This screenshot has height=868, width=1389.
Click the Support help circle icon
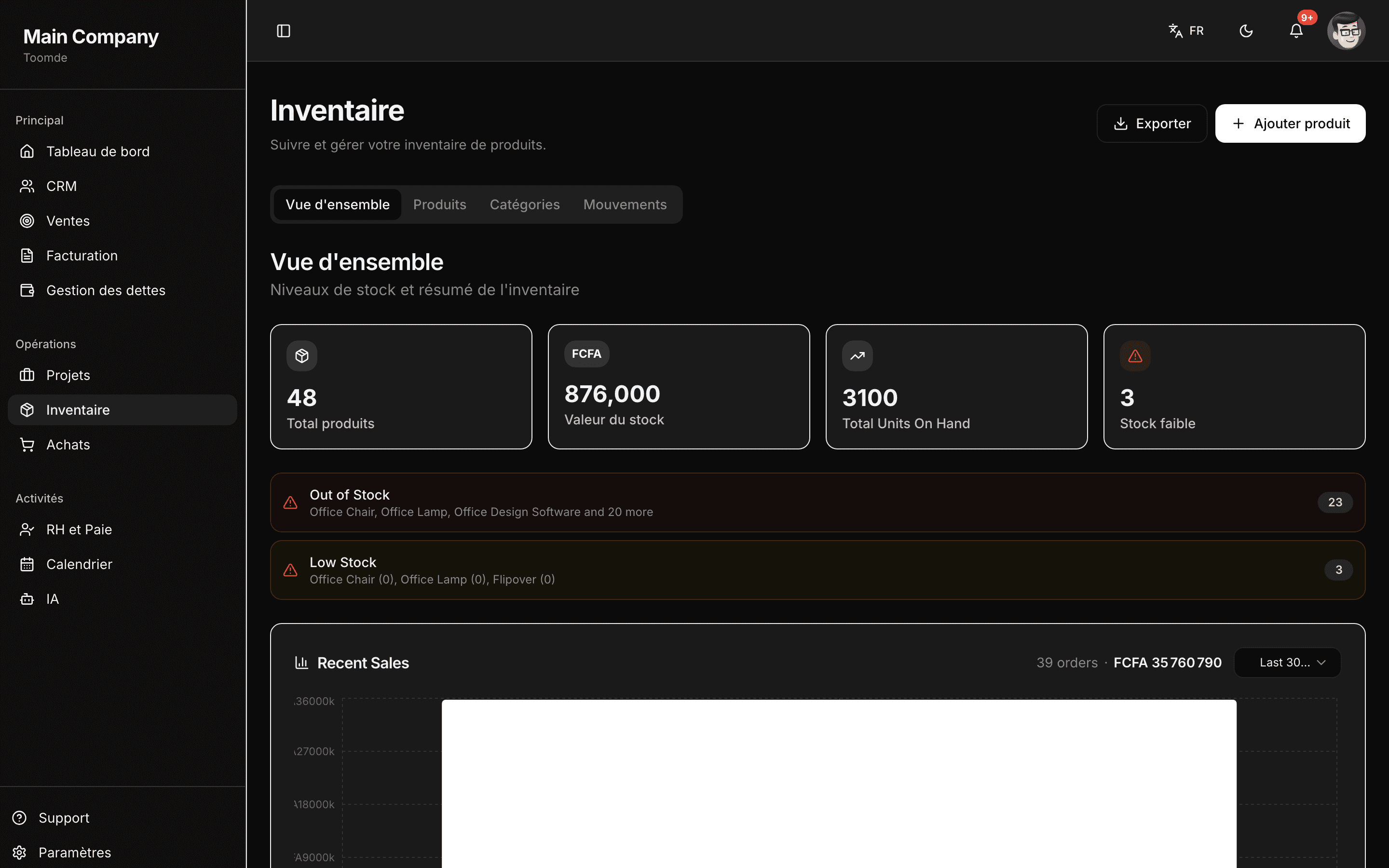click(19, 817)
